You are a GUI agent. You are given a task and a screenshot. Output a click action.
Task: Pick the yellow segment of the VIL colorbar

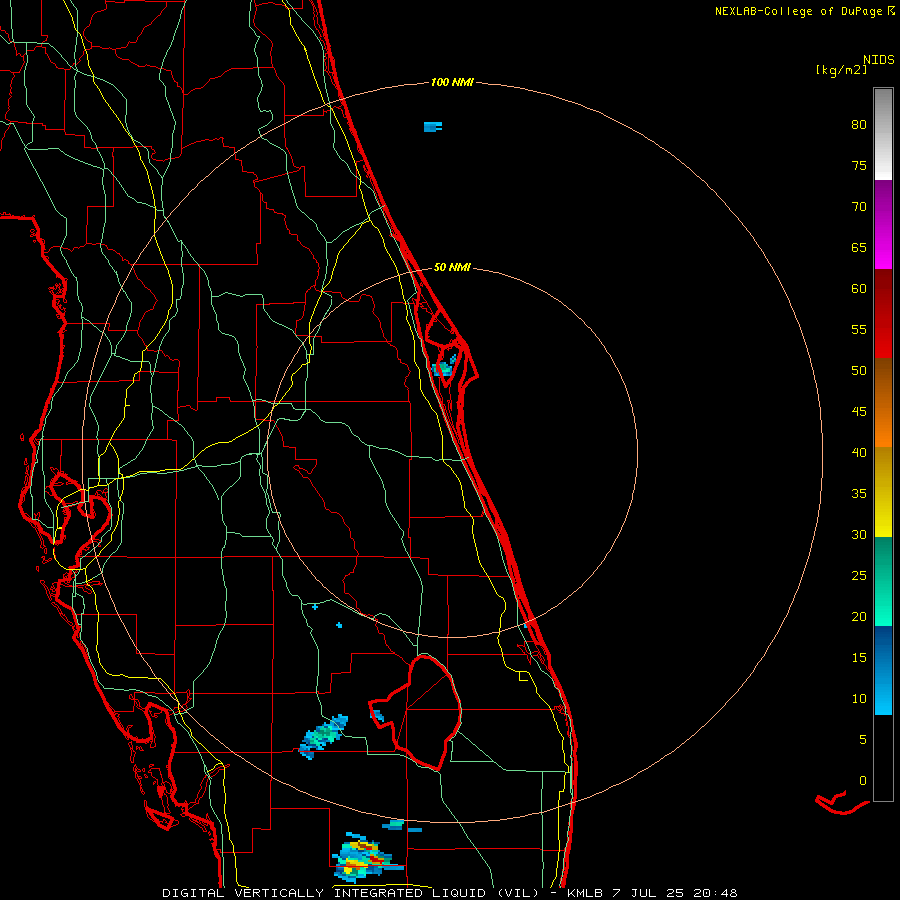883,492
